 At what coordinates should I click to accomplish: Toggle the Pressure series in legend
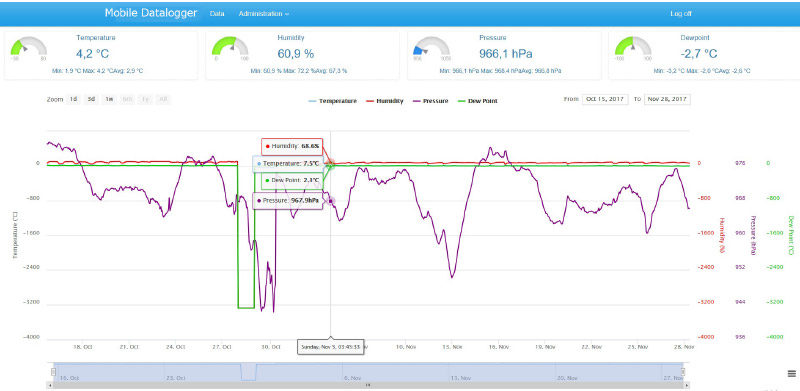pyautogui.click(x=431, y=101)
